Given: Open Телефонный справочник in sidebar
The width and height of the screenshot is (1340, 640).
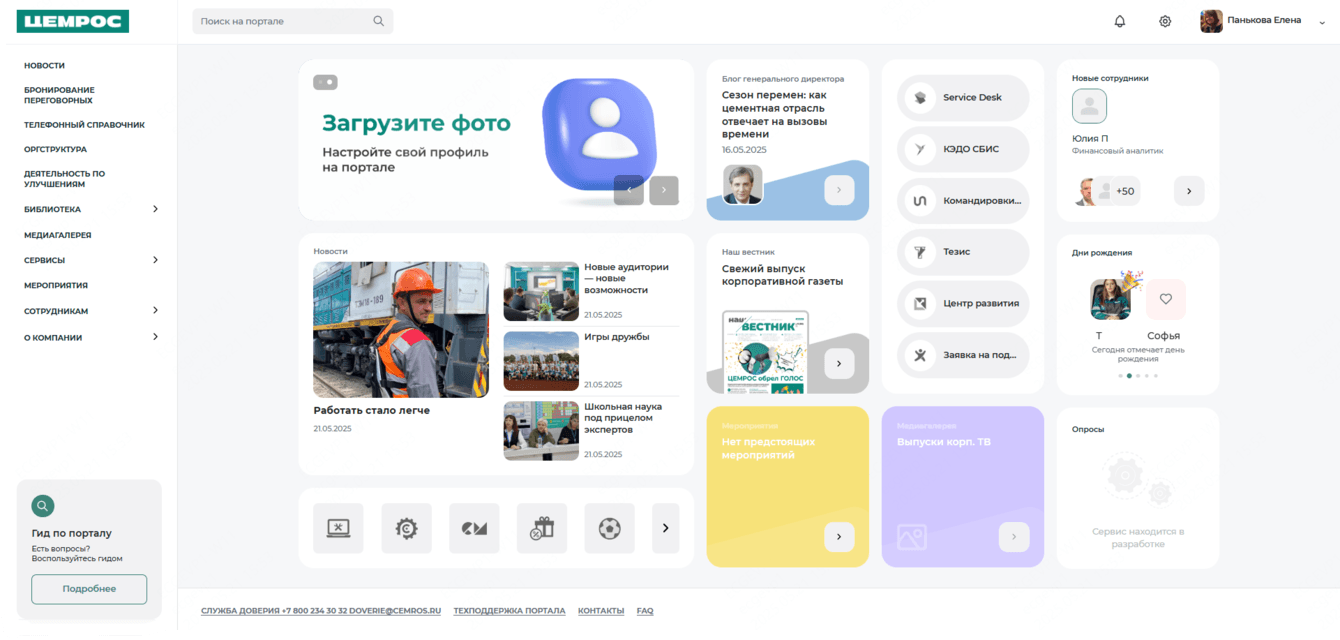Looking at the screenshot, I should coord(84,125).
